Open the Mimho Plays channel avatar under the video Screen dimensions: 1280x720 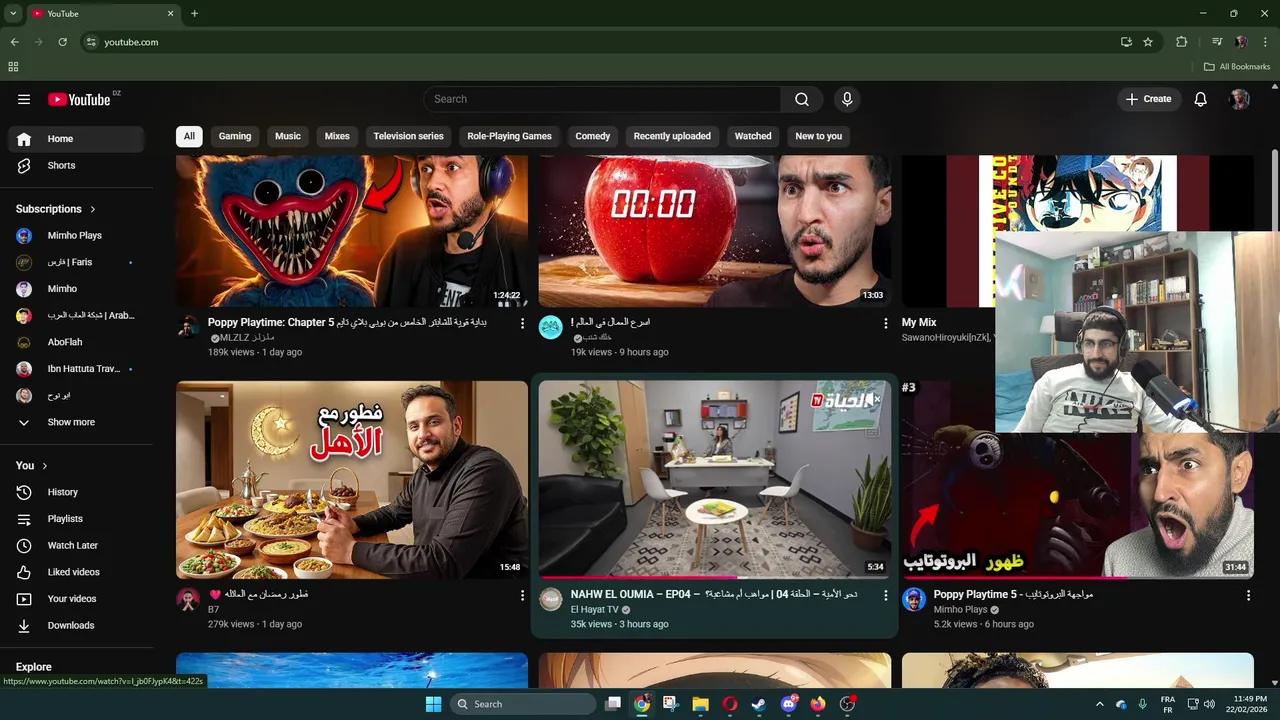click(x=914, y=599)
